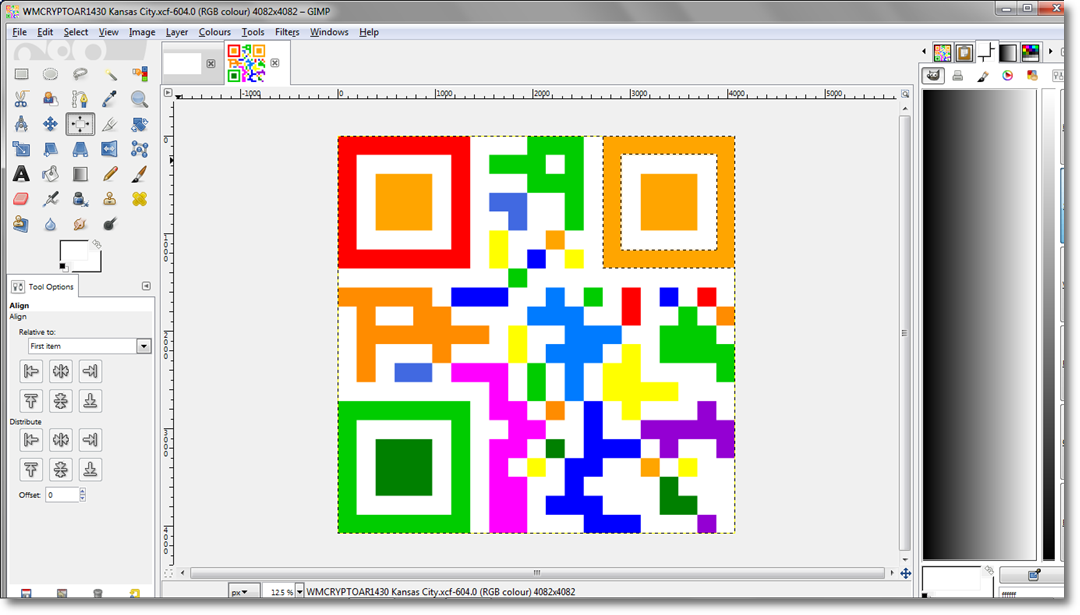Select the Free Select lasso tool
This screenshot has width=1080, height=615.
pos(80,74)
